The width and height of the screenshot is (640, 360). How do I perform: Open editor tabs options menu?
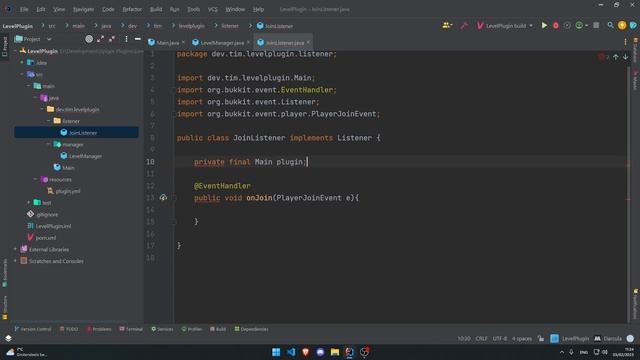point(625,42)
